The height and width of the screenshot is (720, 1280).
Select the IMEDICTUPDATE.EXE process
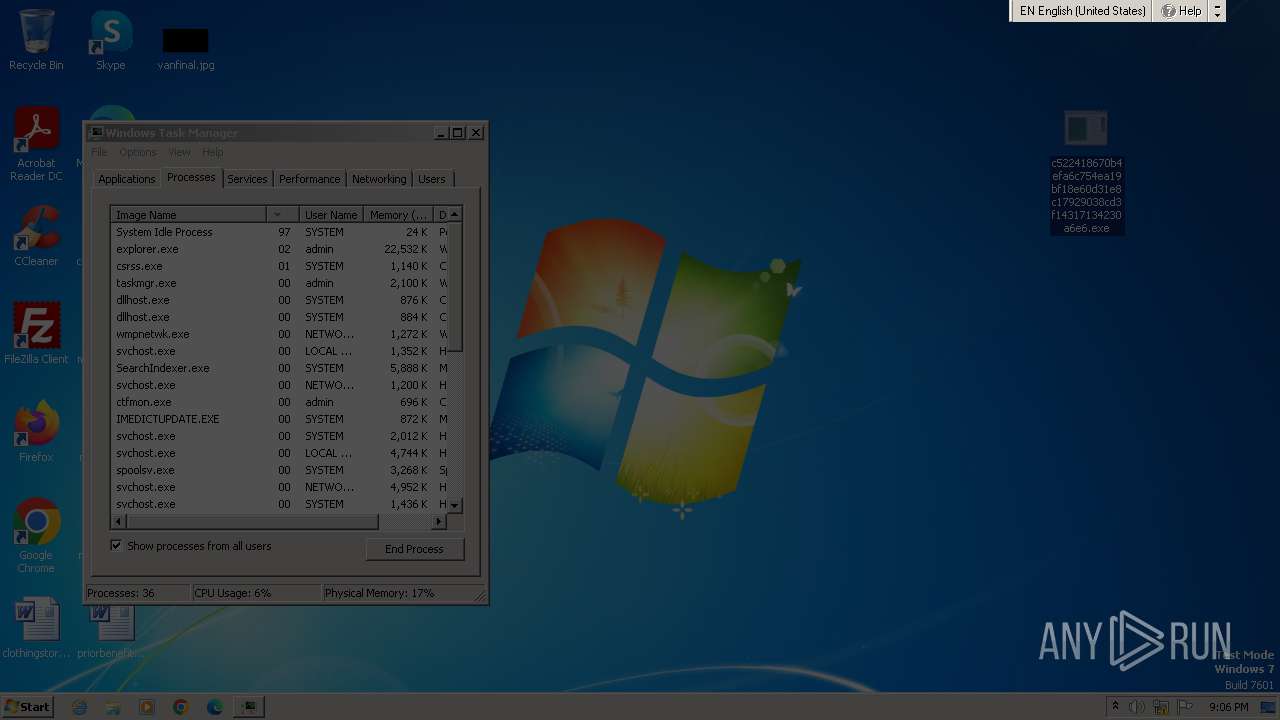pos(278,419)
